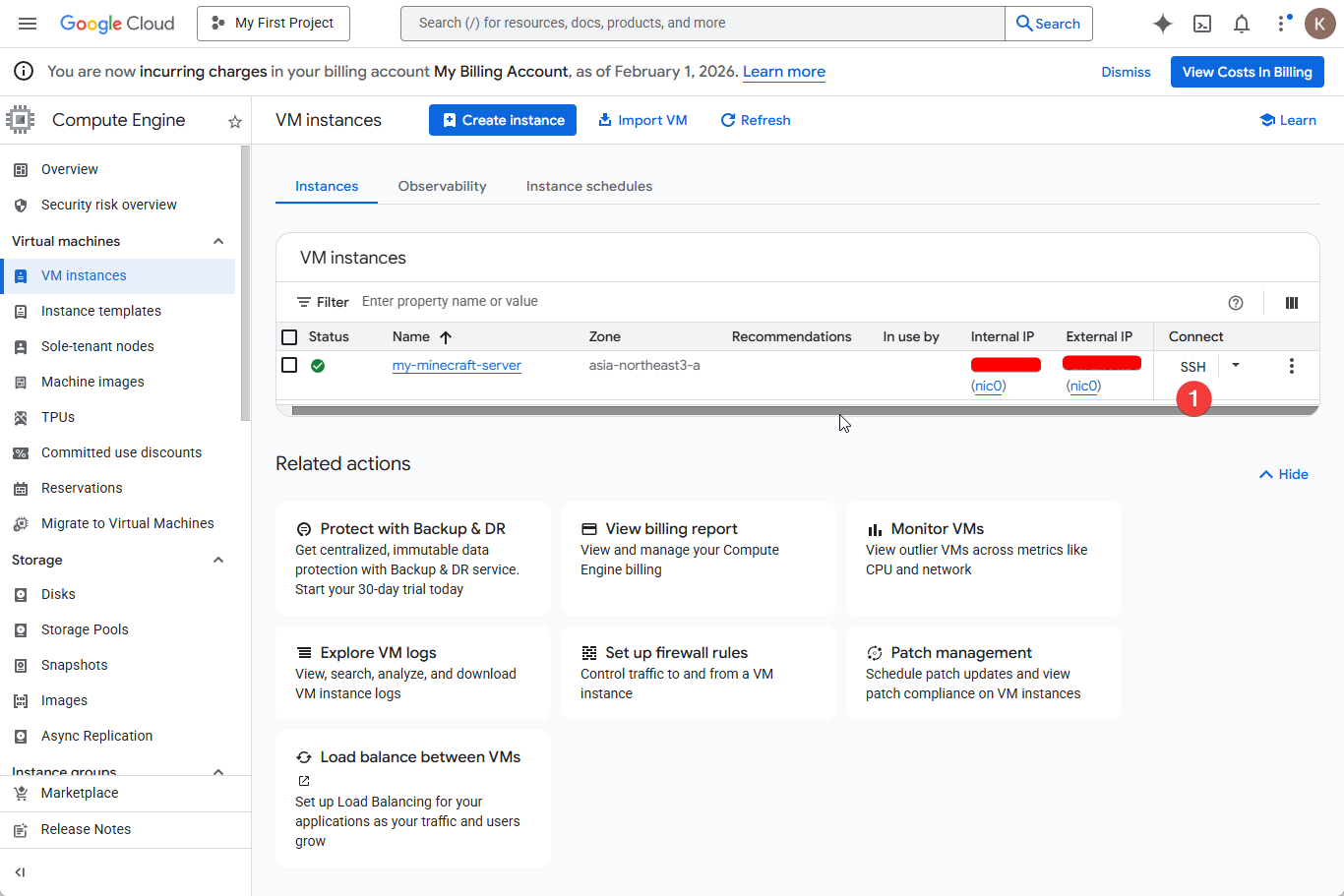Click the horizontal table scrollbar

[x=804, y=410]
